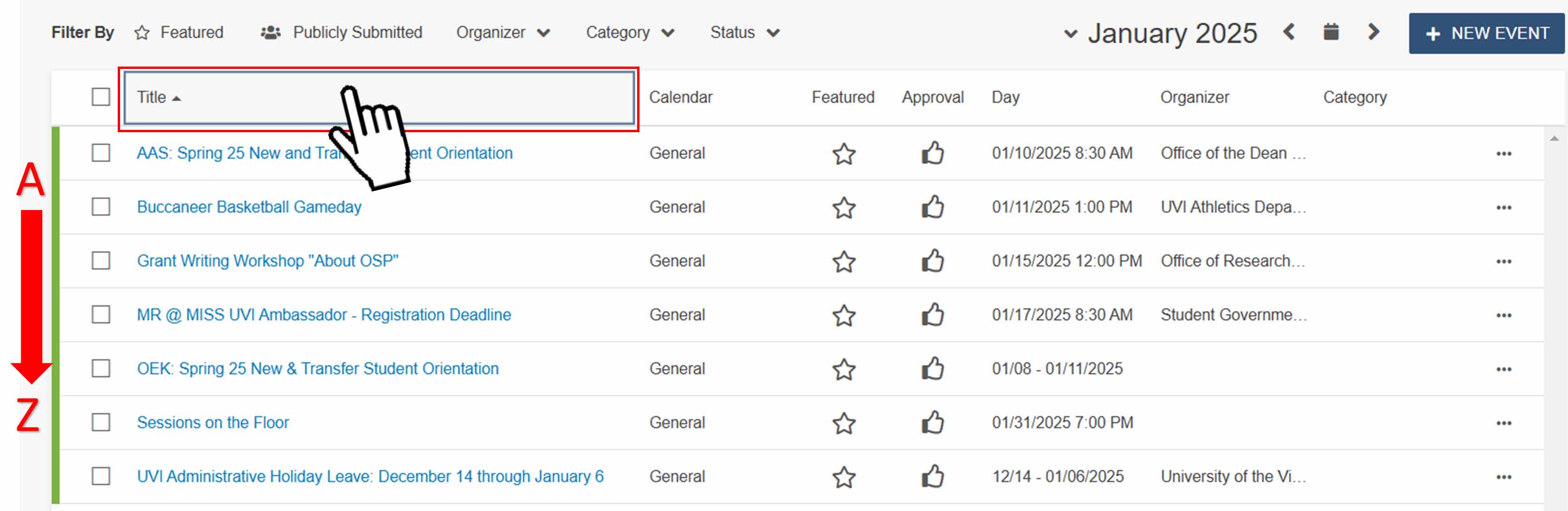Approve the AAS orientation event thumbs-up
The image size is (1568, 511).
click(932, 154)
